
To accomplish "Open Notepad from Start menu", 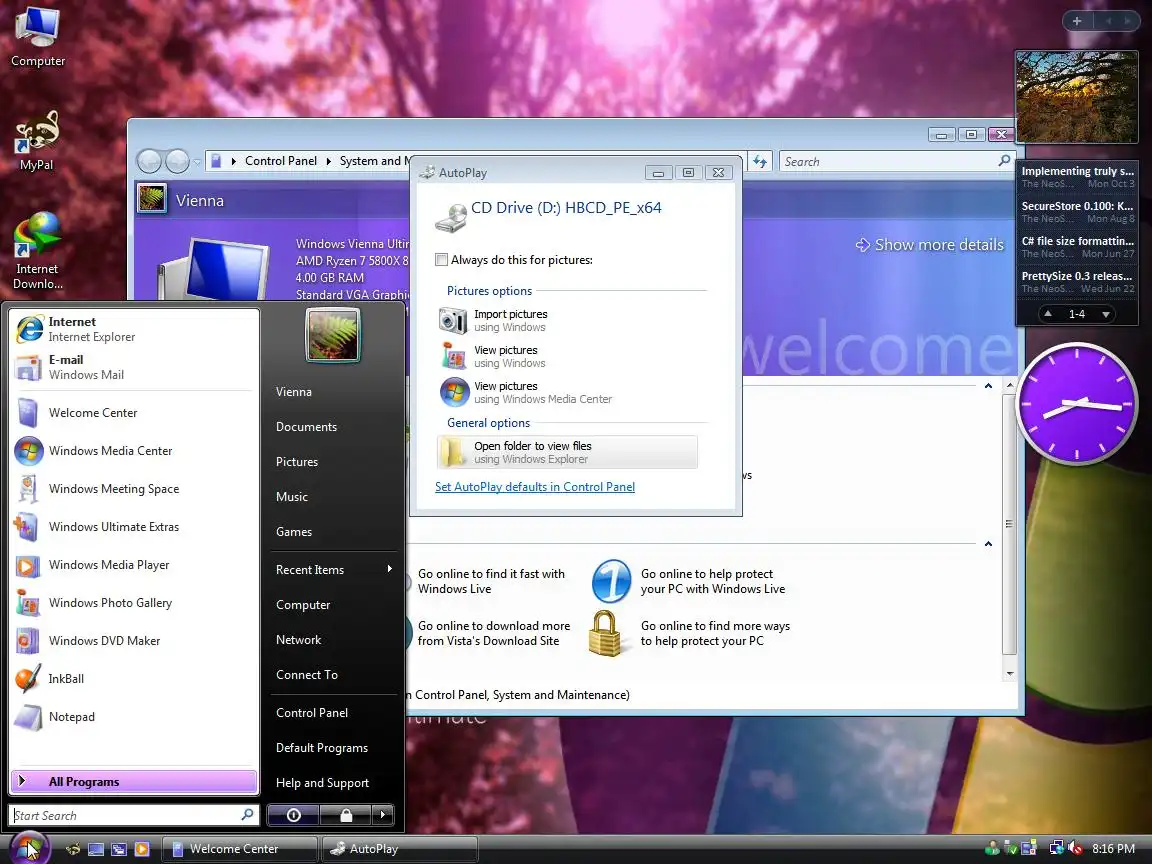I will 134,717.
